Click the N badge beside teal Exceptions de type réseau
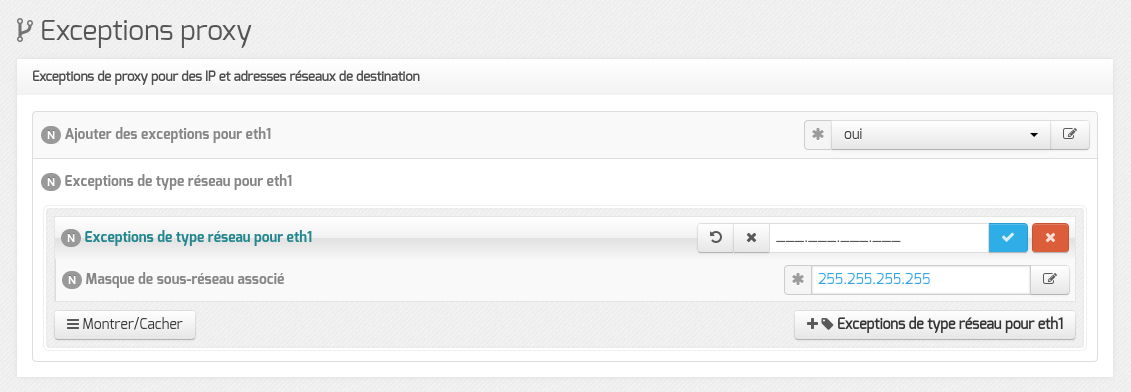This screenshot has height=392, width=1131. (x=71, y=238)
